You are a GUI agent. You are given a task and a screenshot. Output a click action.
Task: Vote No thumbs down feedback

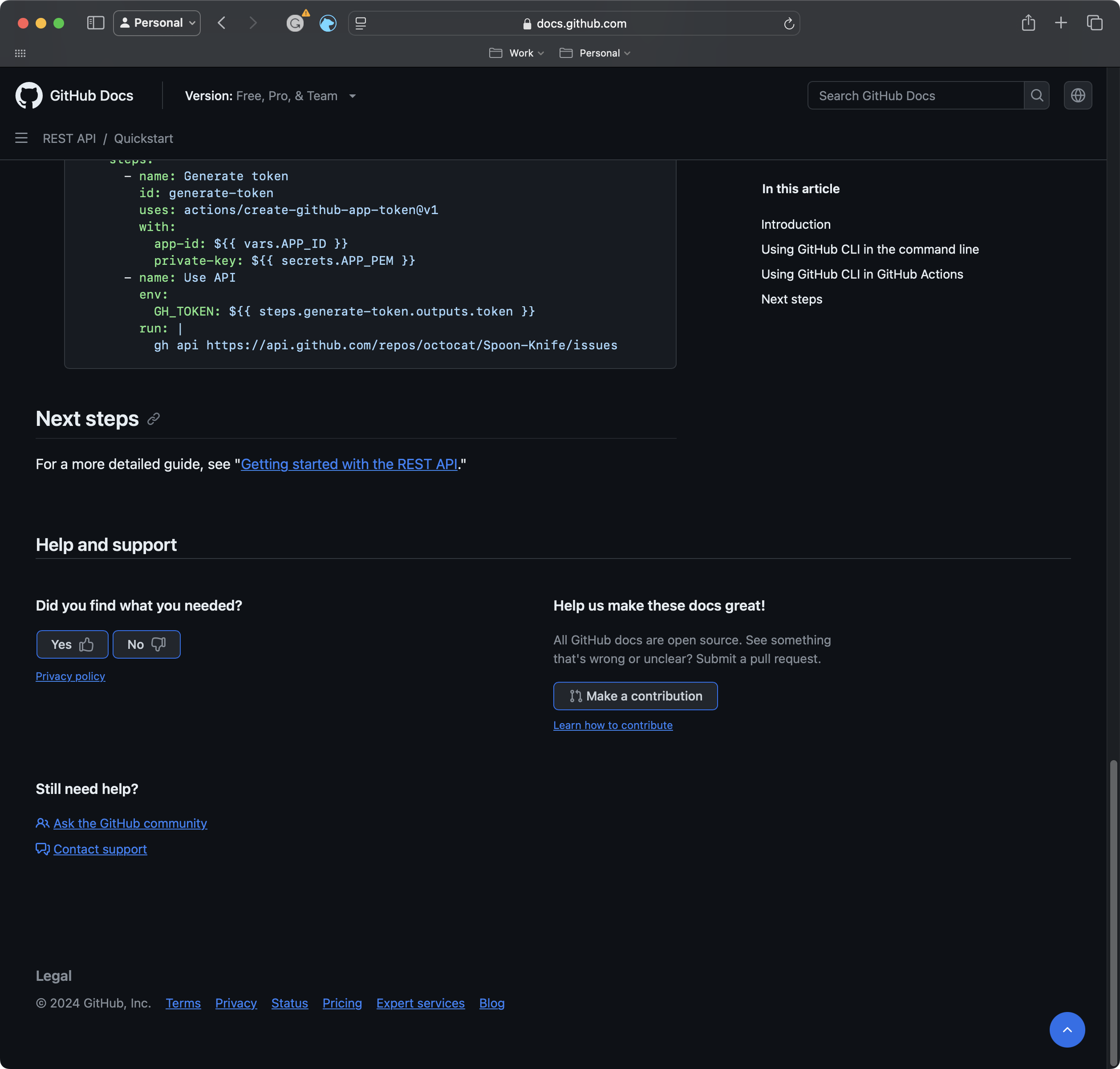point(146,644)
